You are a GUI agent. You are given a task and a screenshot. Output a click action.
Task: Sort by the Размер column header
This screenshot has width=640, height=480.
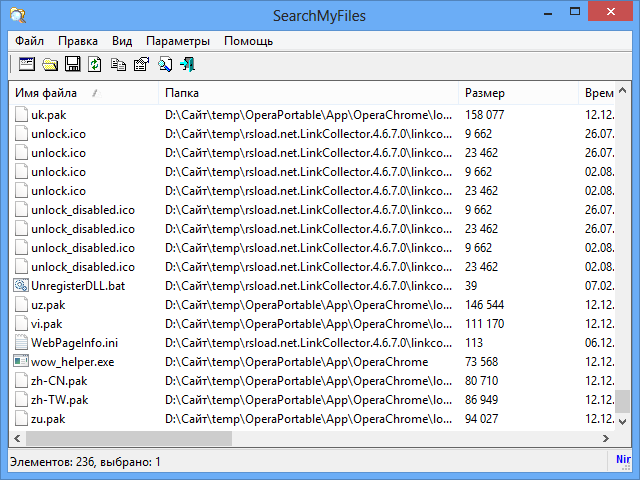tap(519, 93)
